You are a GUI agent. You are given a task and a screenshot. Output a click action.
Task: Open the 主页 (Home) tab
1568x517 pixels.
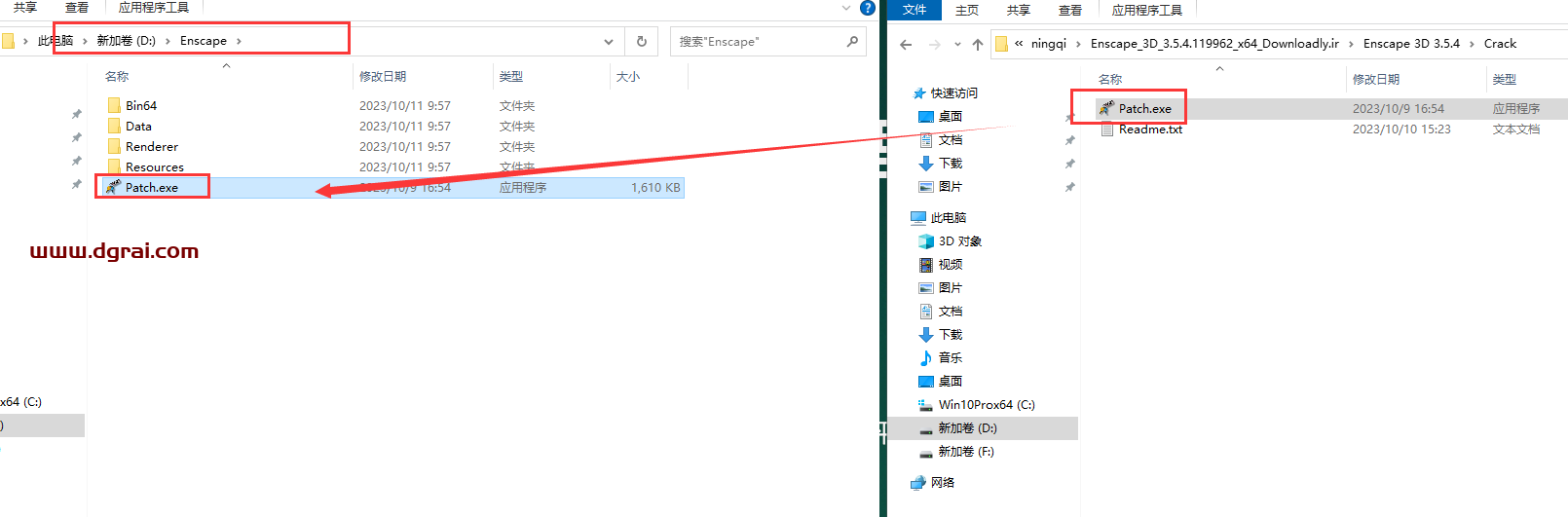coord(967,10)
